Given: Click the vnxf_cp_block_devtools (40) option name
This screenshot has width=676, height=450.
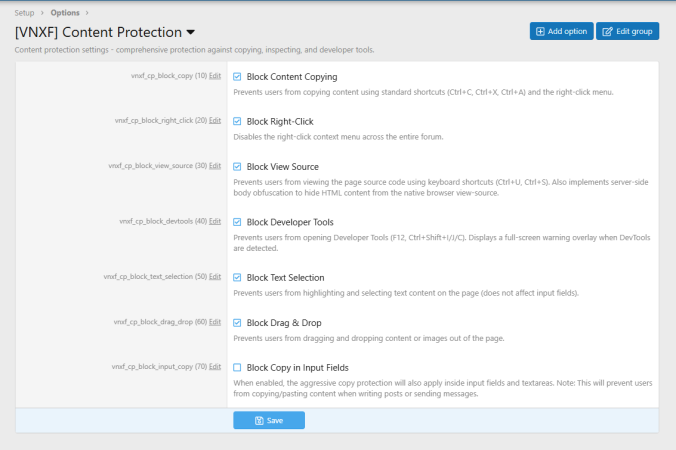Looking at the screenshot, I should (163, 221).
